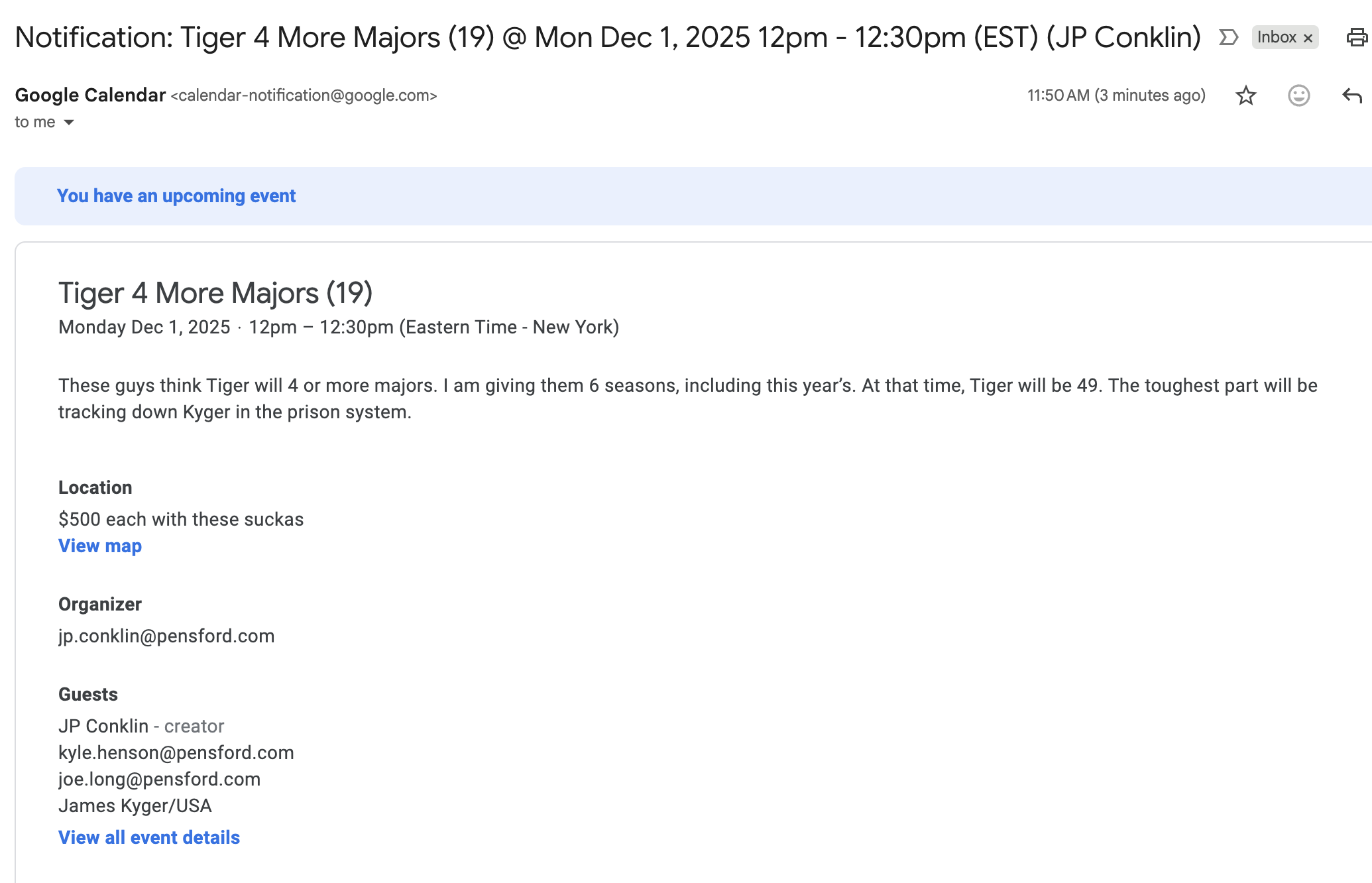Click organizer email jp.conklin@pensford.com
Viewport: 1372px width, 883px height.
166,636
